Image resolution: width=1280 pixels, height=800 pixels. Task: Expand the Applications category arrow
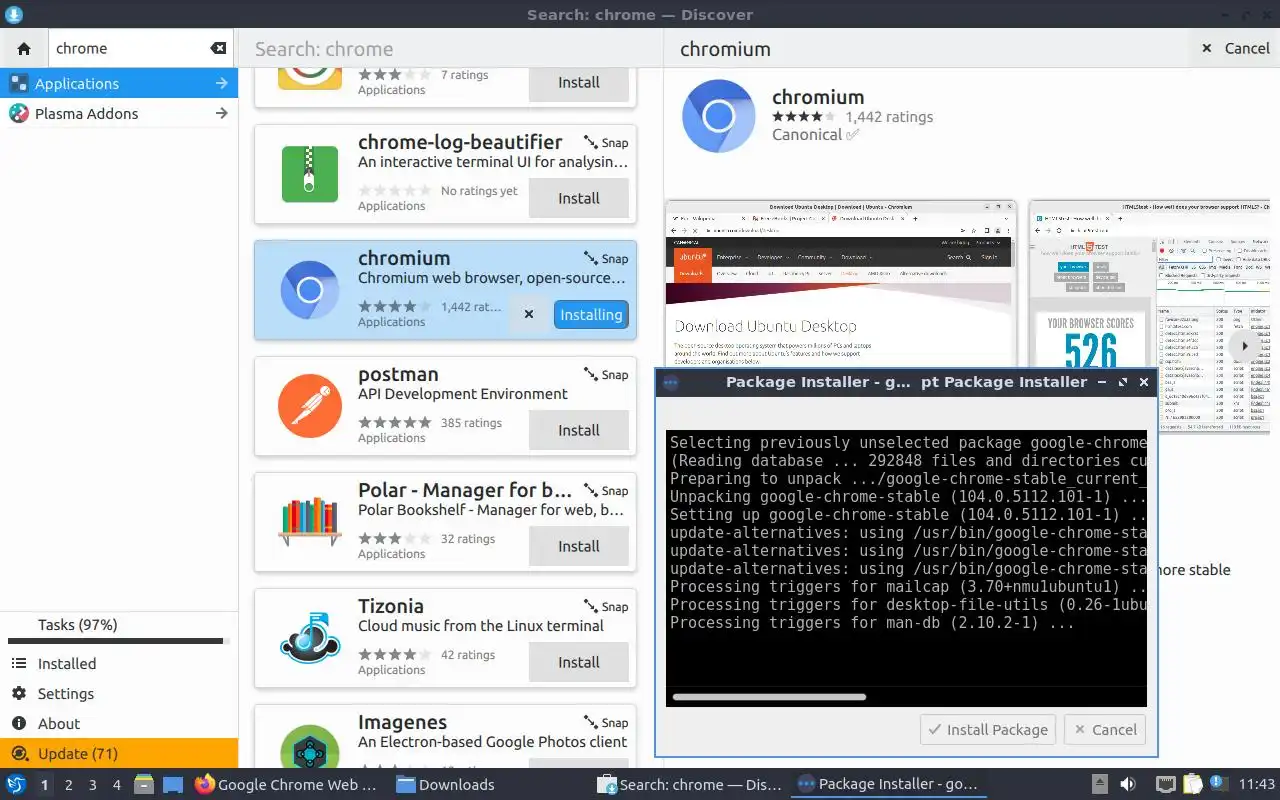pos(222,83)
